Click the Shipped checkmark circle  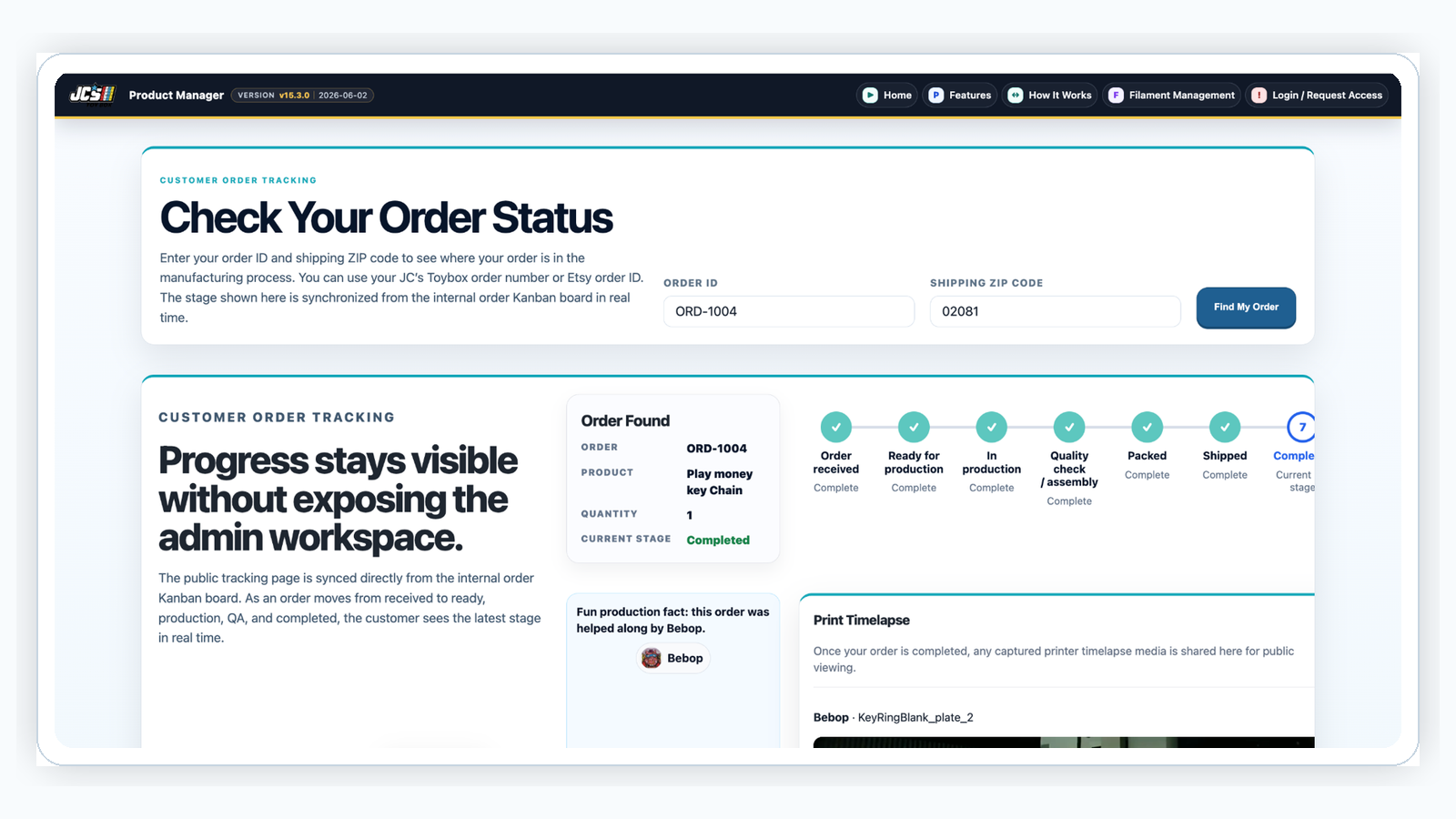tap(1225, 427)
